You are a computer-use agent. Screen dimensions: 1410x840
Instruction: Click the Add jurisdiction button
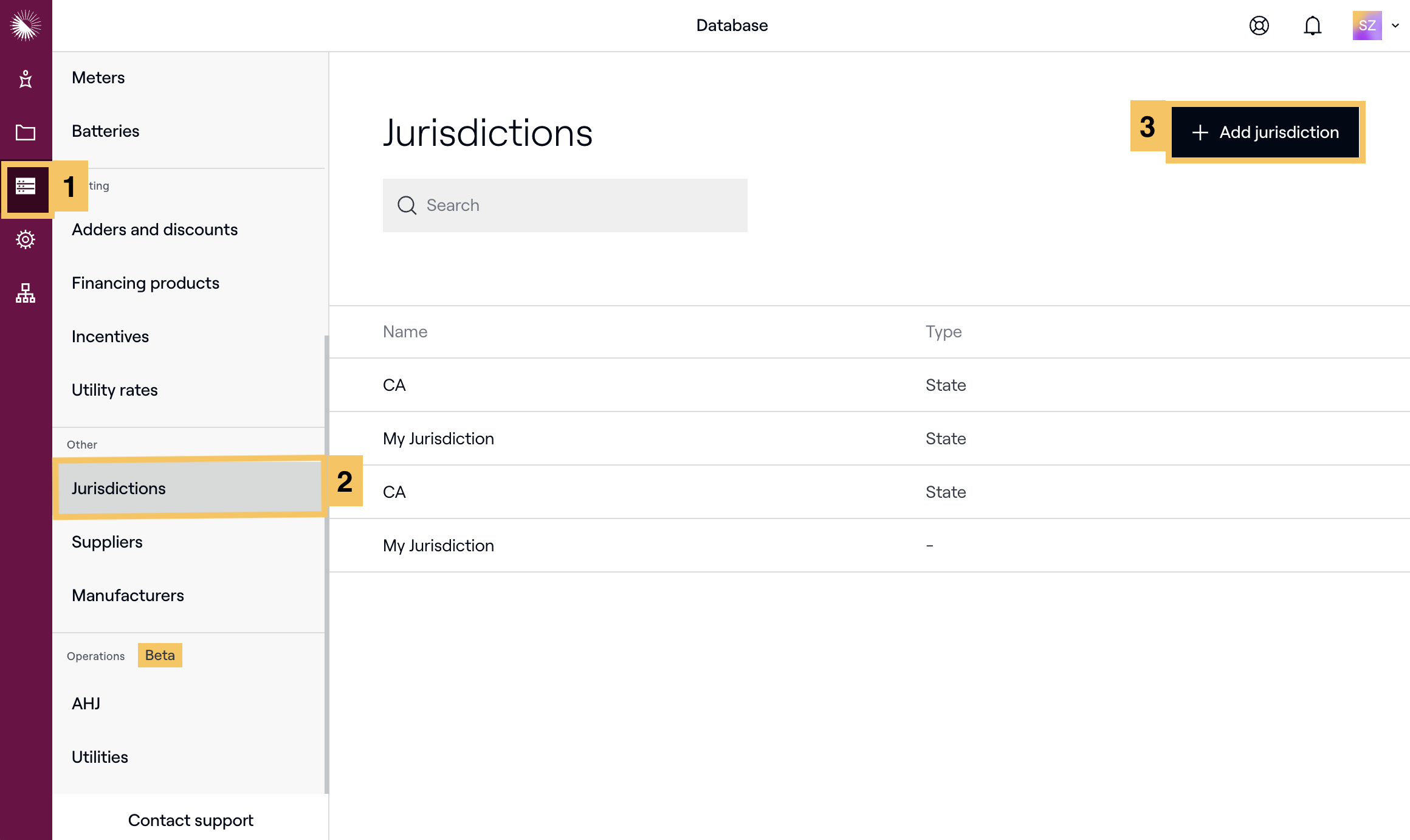[x=1265, y=132]
